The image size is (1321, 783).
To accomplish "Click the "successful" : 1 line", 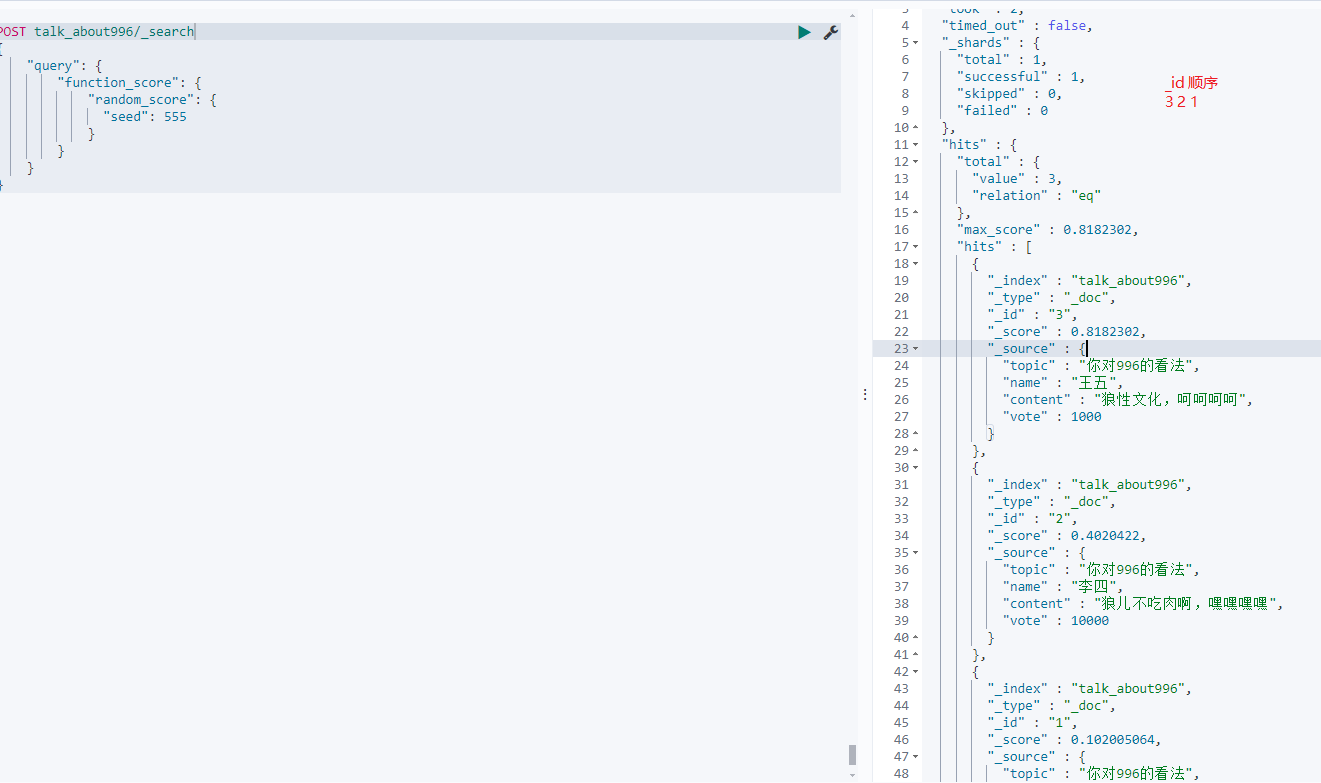I will [x=1021, y=77].
